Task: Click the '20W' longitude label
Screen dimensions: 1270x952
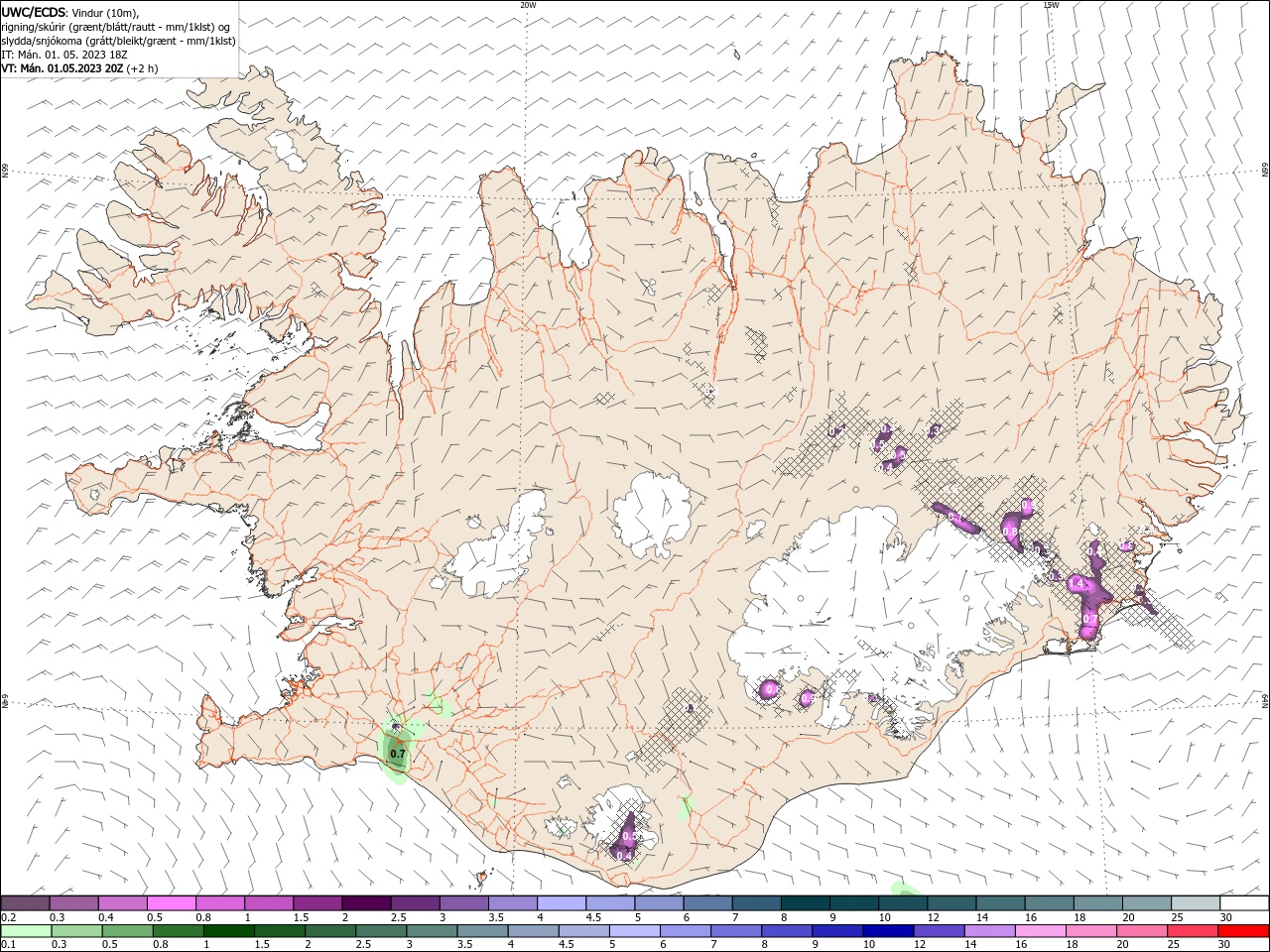Action: coord(528,5)
